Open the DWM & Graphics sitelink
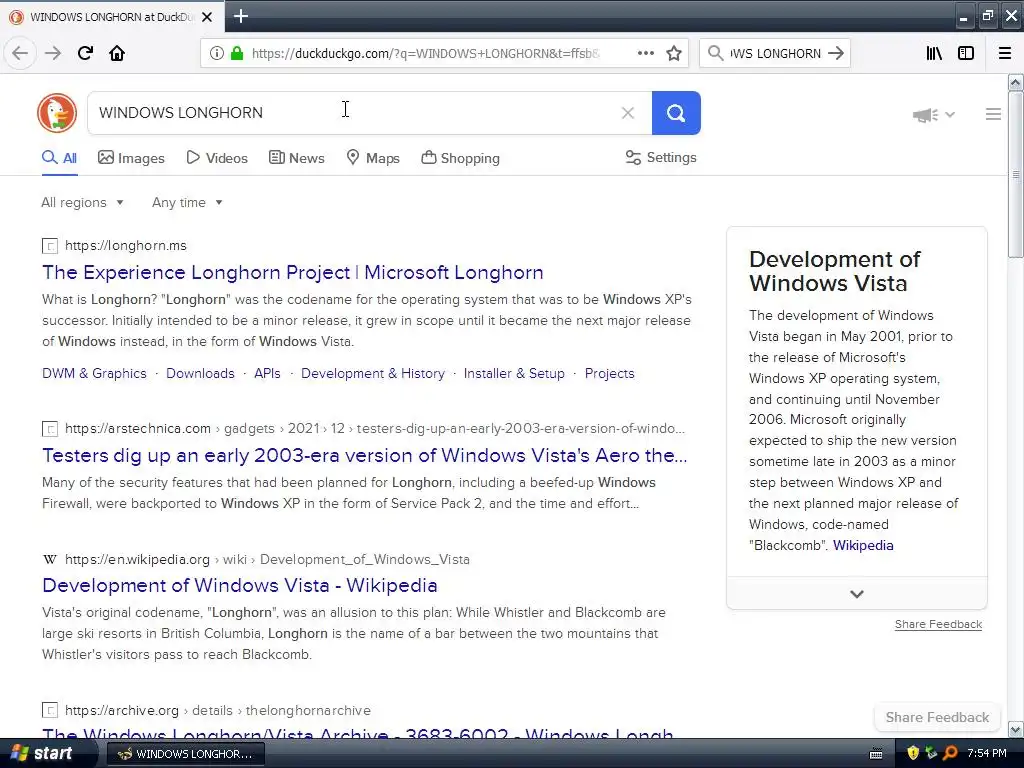Viewport: 1024px width, 768px height. [94, 374]
